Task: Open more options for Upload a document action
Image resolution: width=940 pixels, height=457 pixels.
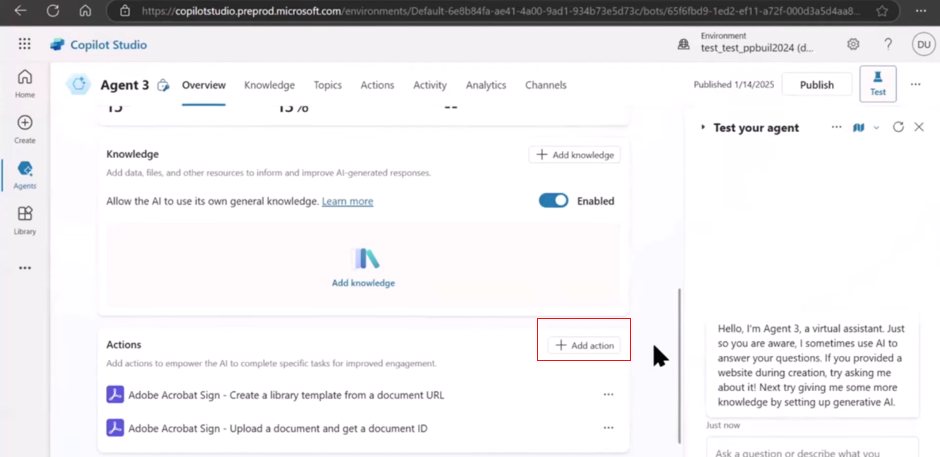Action: point(608,428)
